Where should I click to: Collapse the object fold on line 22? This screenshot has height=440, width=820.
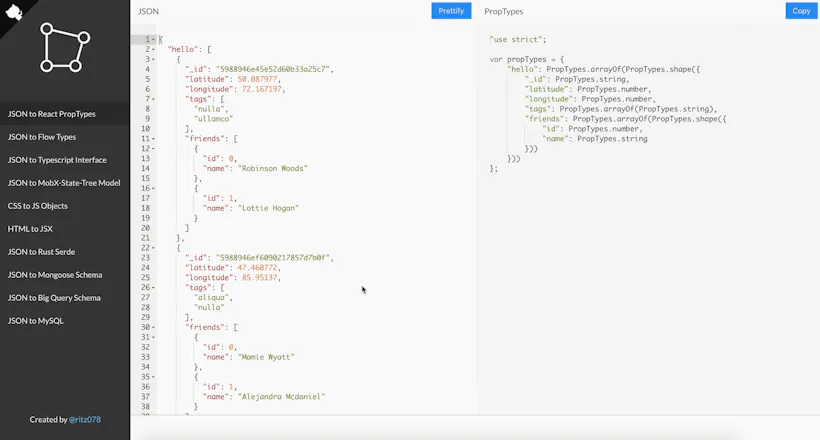153,248
